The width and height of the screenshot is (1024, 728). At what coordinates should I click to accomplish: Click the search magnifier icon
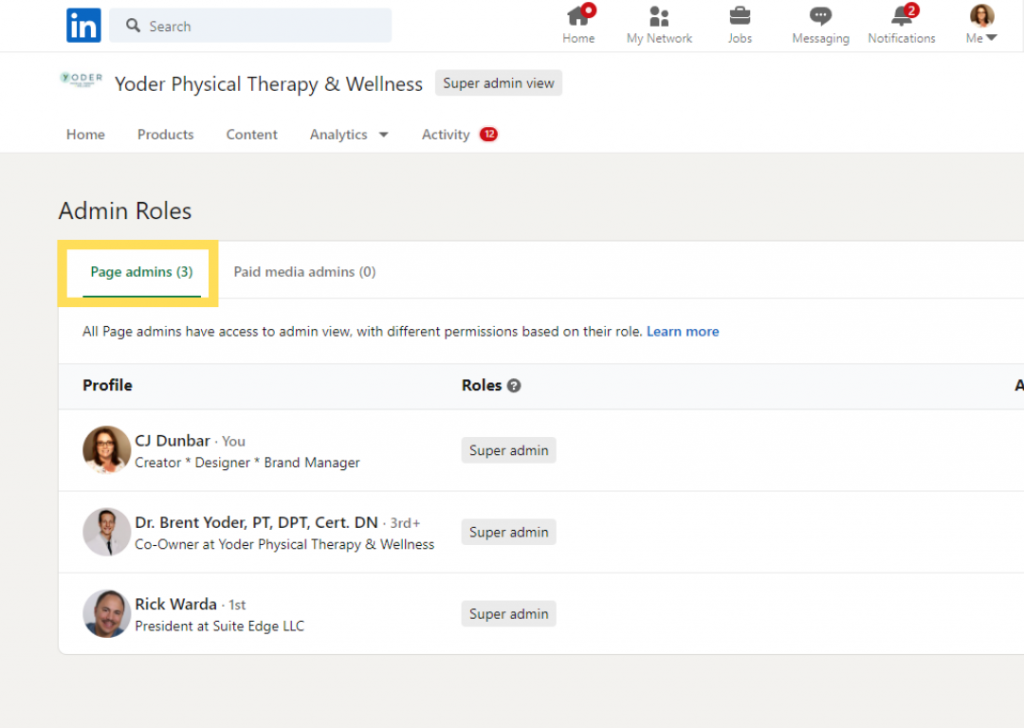click(x=133, y=25)
